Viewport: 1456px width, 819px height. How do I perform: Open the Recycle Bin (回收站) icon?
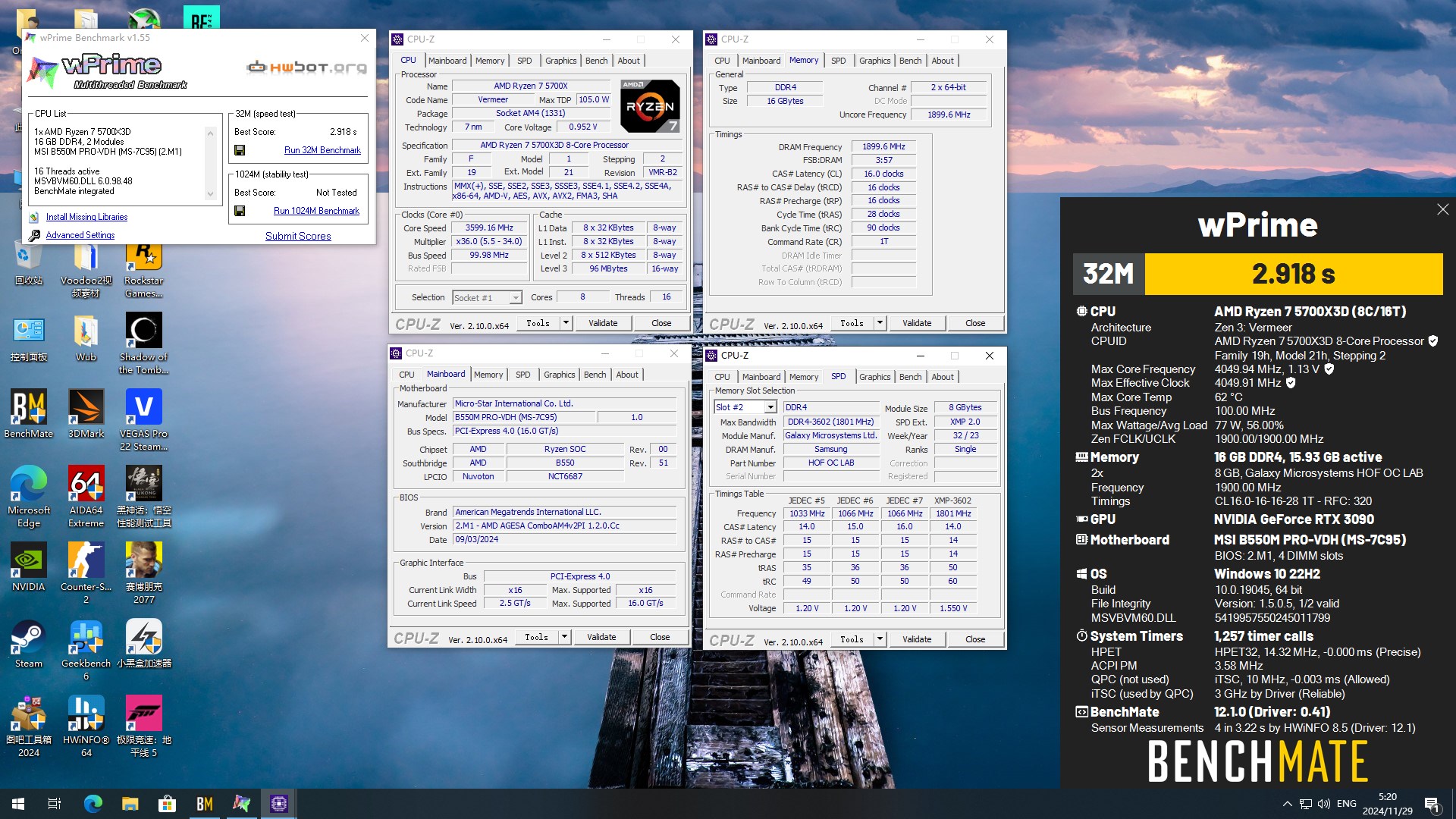pos(29,262)
